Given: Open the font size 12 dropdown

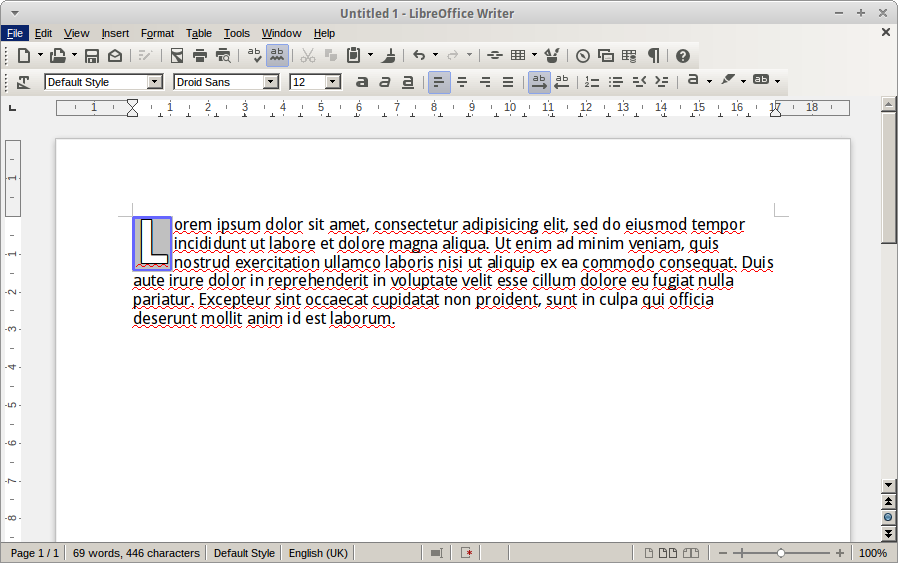Looking at the screenshot, I should coord(333,82).
